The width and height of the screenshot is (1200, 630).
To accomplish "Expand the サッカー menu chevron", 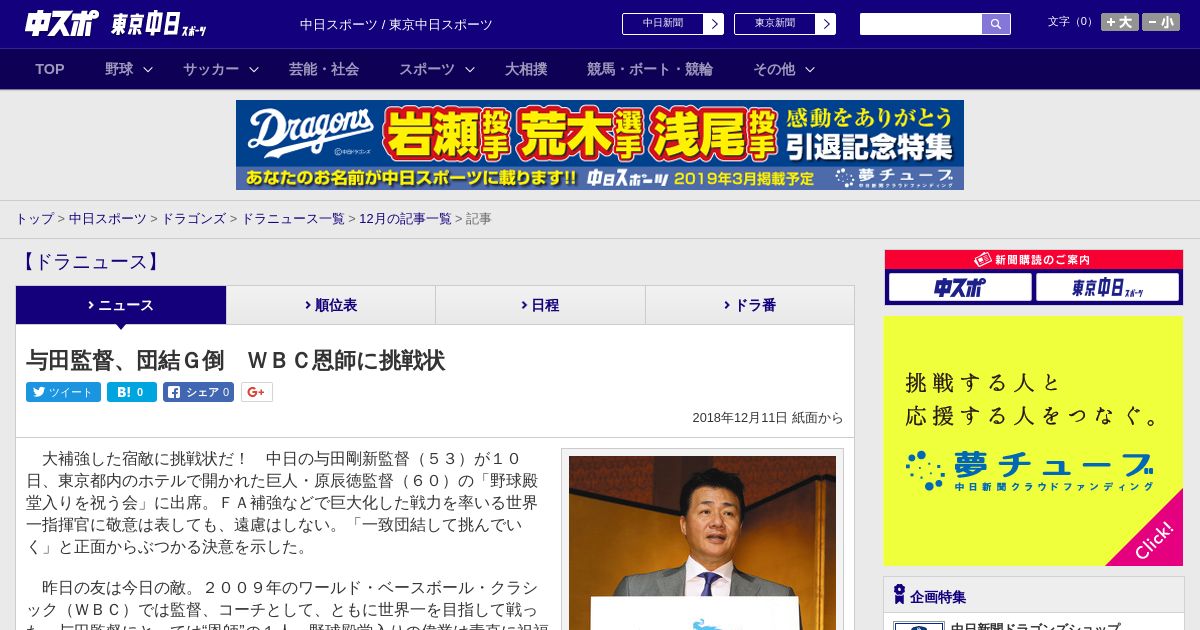I will pos(254,69).
